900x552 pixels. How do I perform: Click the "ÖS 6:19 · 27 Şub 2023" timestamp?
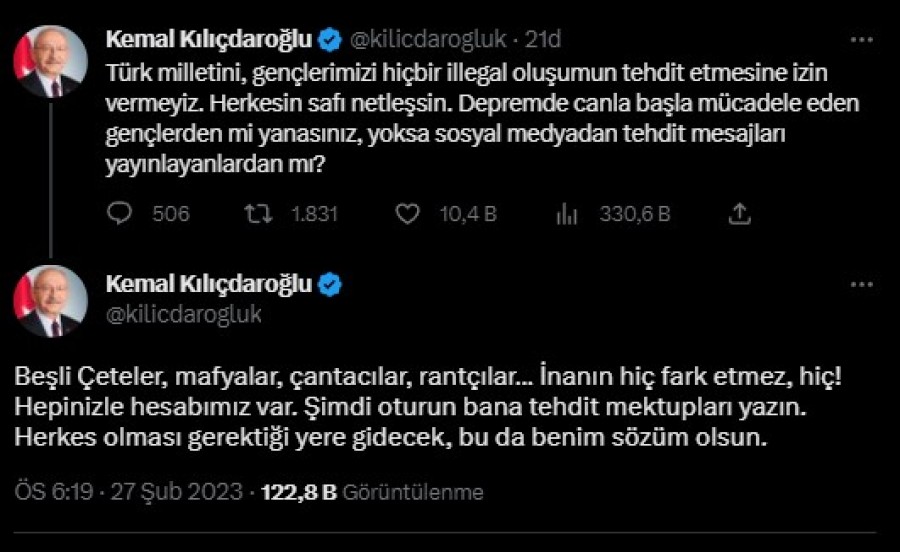pyautogui.click(x=129, y=492)
